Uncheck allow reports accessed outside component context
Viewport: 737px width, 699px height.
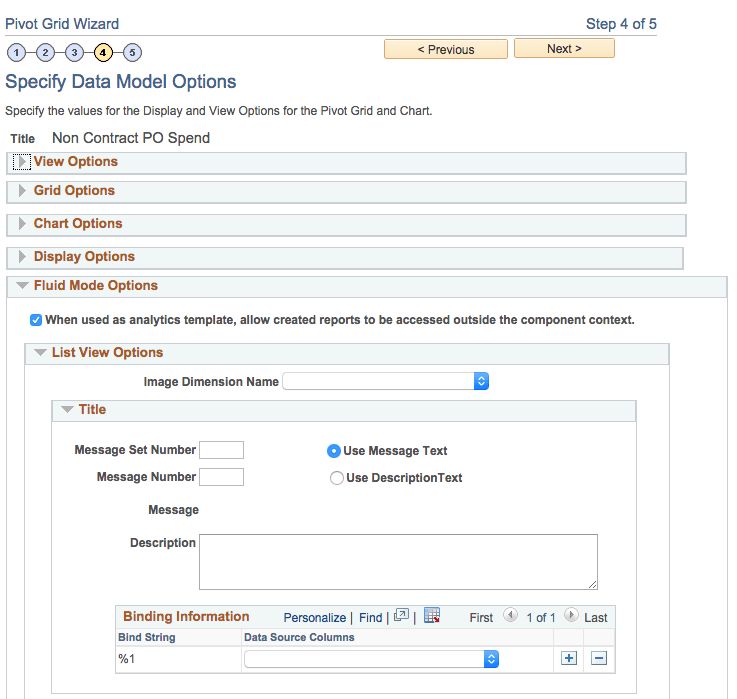click(36, 320)
